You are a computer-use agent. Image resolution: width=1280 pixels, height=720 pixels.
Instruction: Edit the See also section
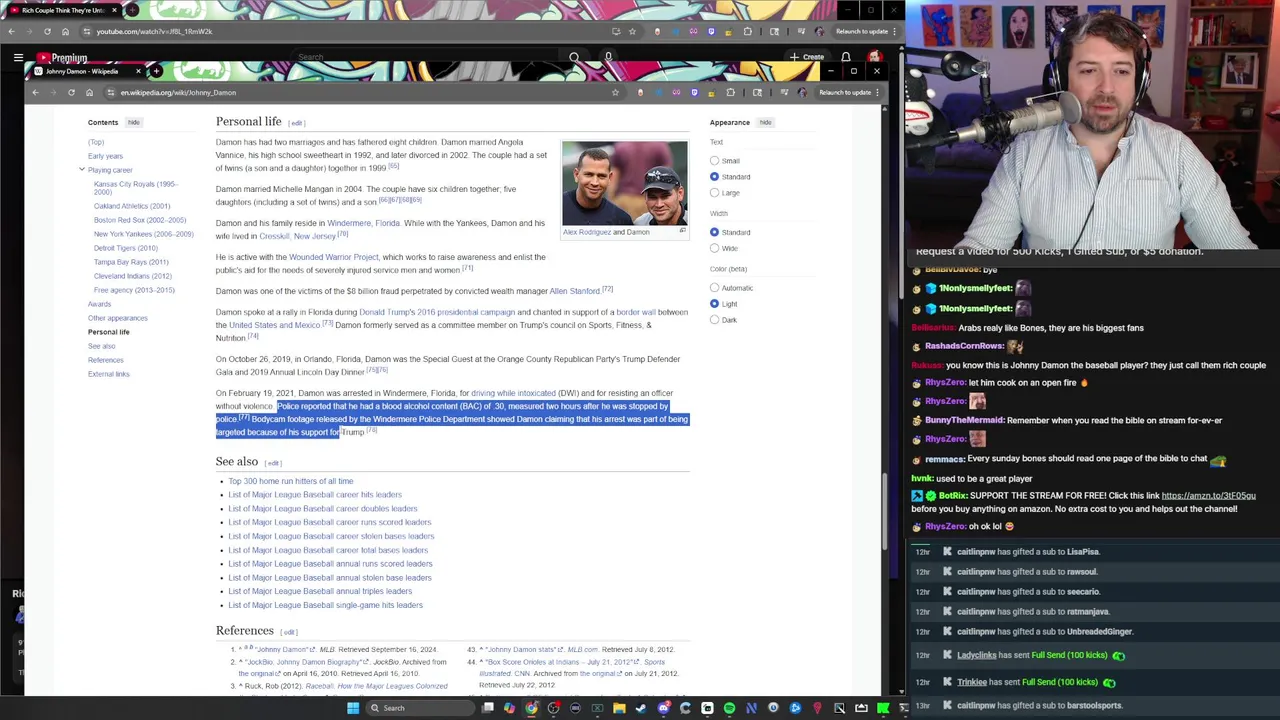point(273,463)
